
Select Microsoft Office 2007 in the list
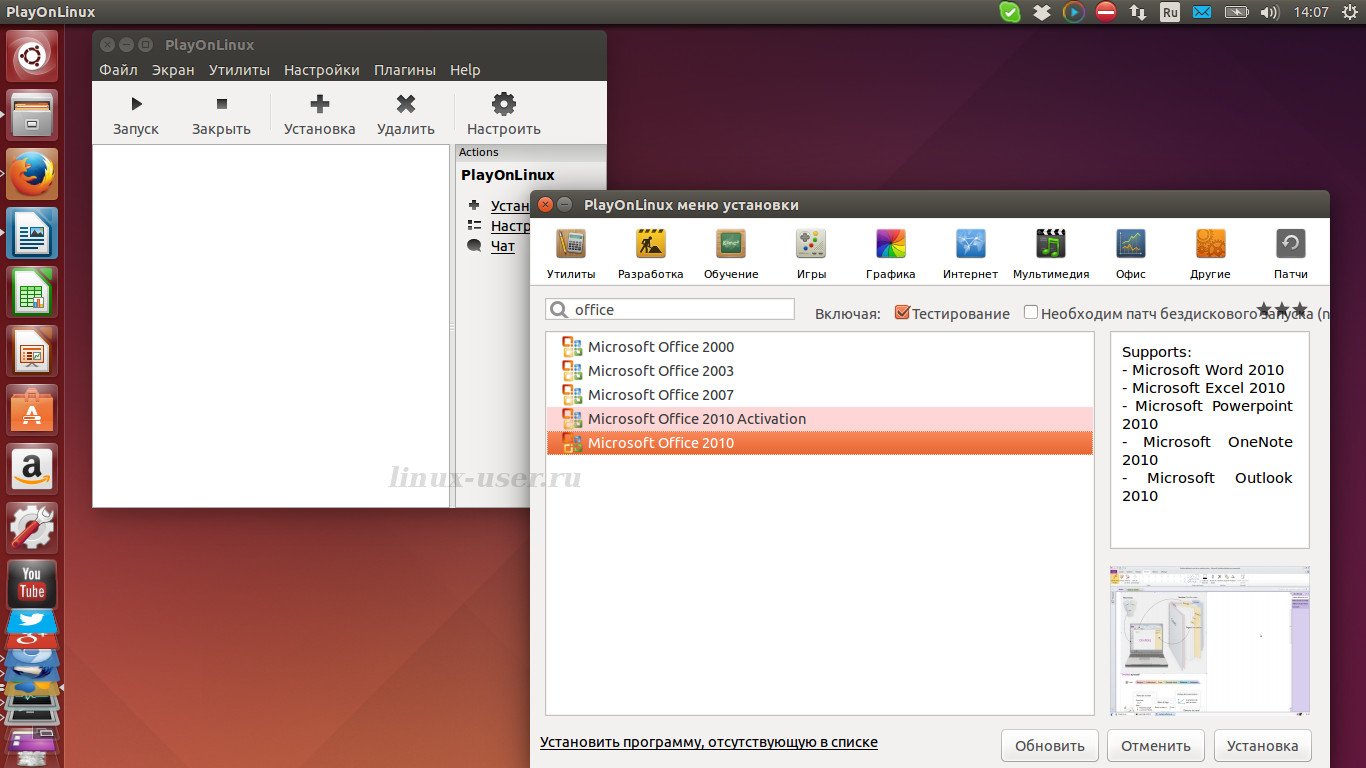[819, 395]
